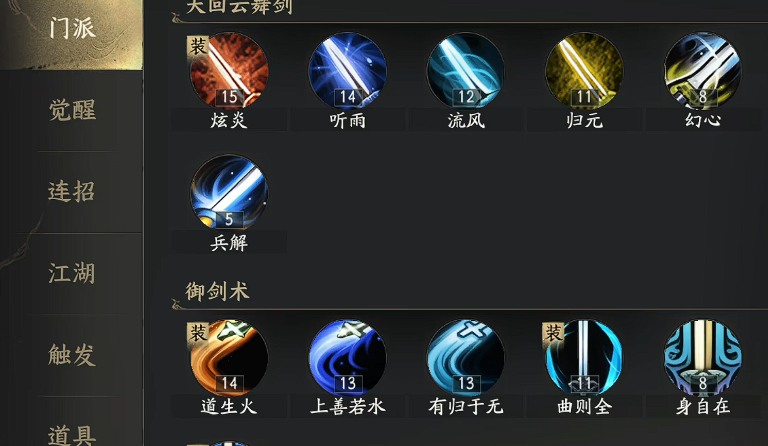Open the 连招 combo tab
The image size is (768, 446).
pos(72,191)
